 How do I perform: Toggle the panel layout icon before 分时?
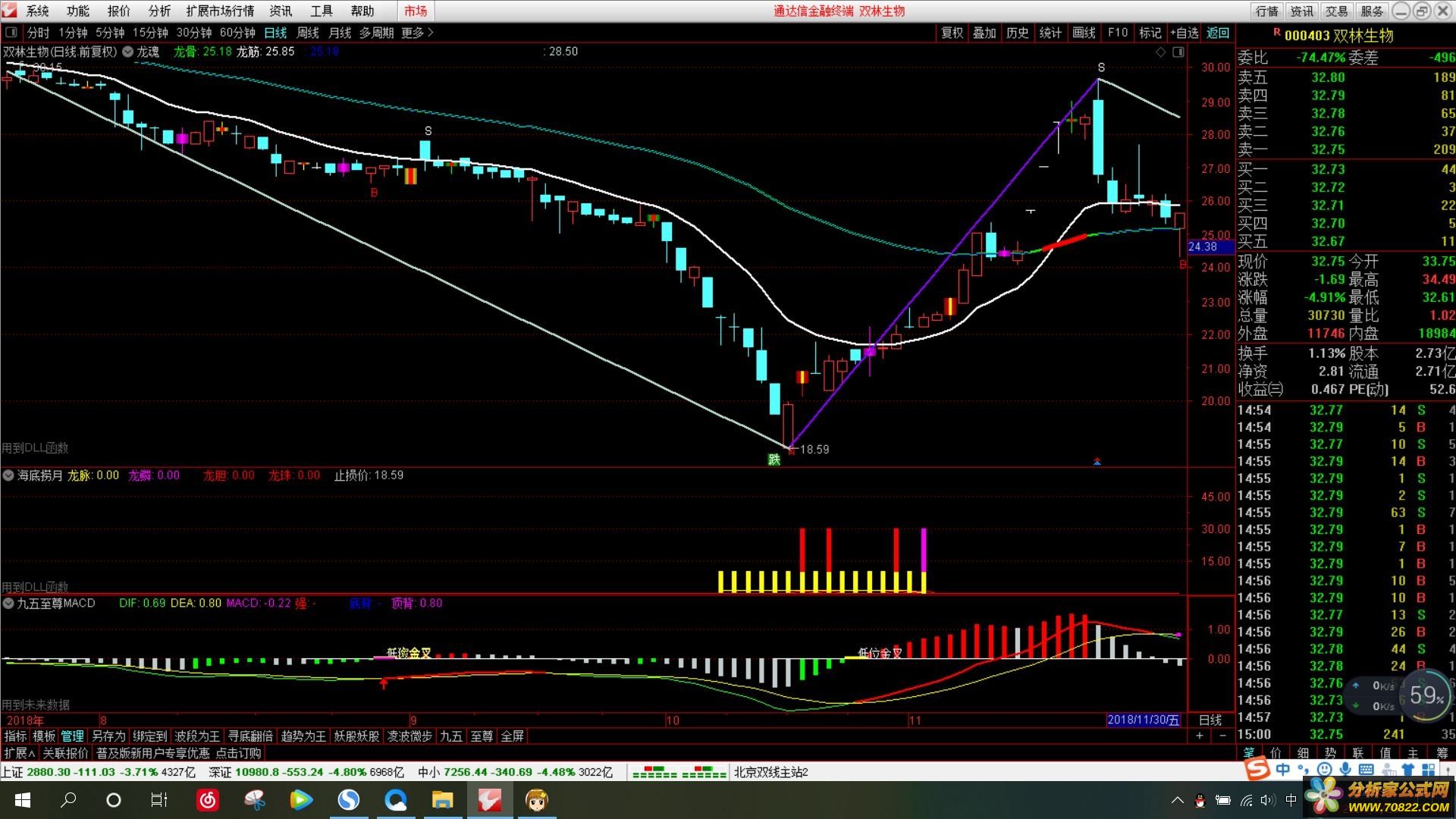point(11,33)
